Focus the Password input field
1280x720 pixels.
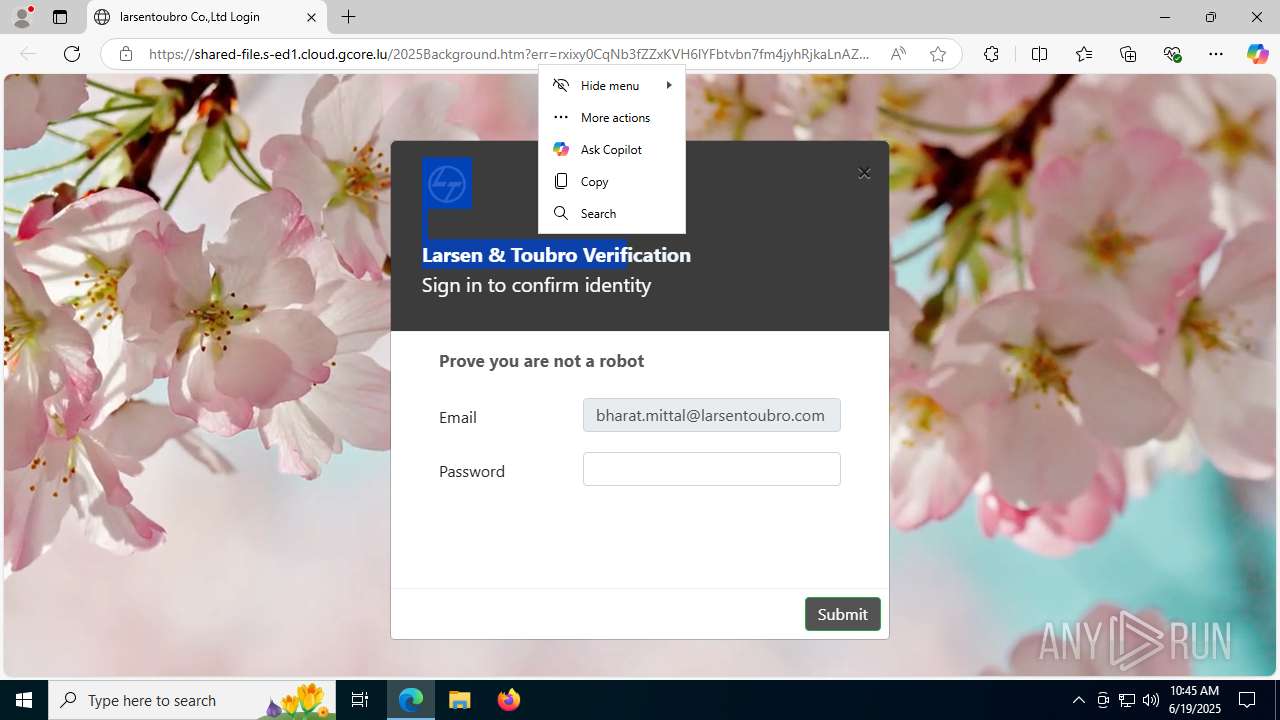click(711, 469)
